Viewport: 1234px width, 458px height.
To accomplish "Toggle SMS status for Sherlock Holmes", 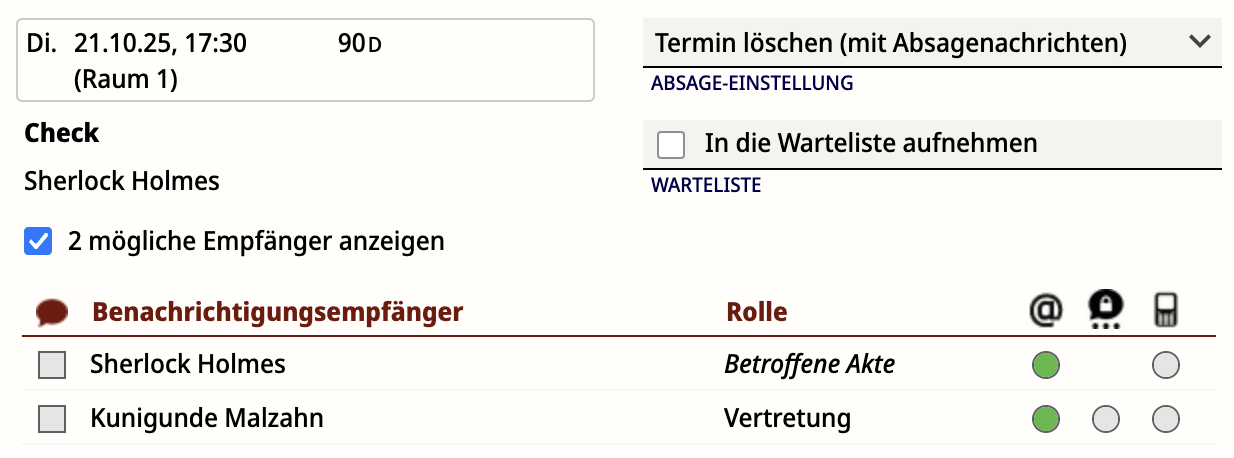I will coord(1165,365).
